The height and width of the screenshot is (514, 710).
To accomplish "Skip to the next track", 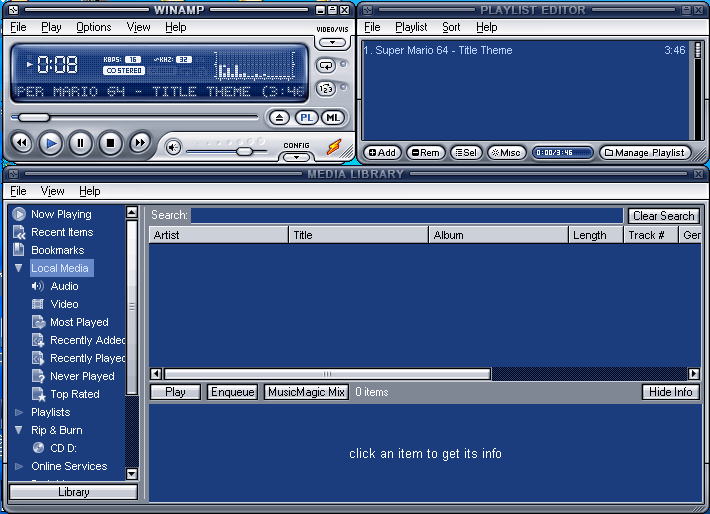I will [140, 144].
